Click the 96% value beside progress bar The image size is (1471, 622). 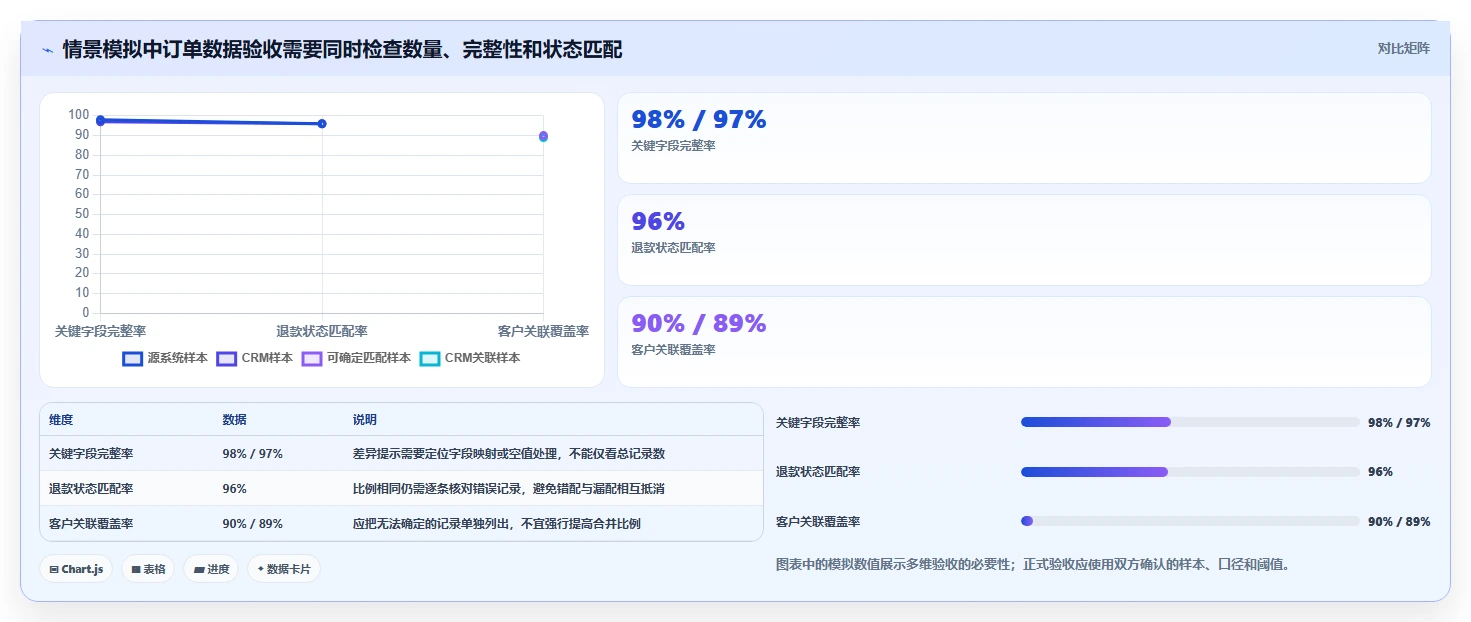(x=1380, y=472)
